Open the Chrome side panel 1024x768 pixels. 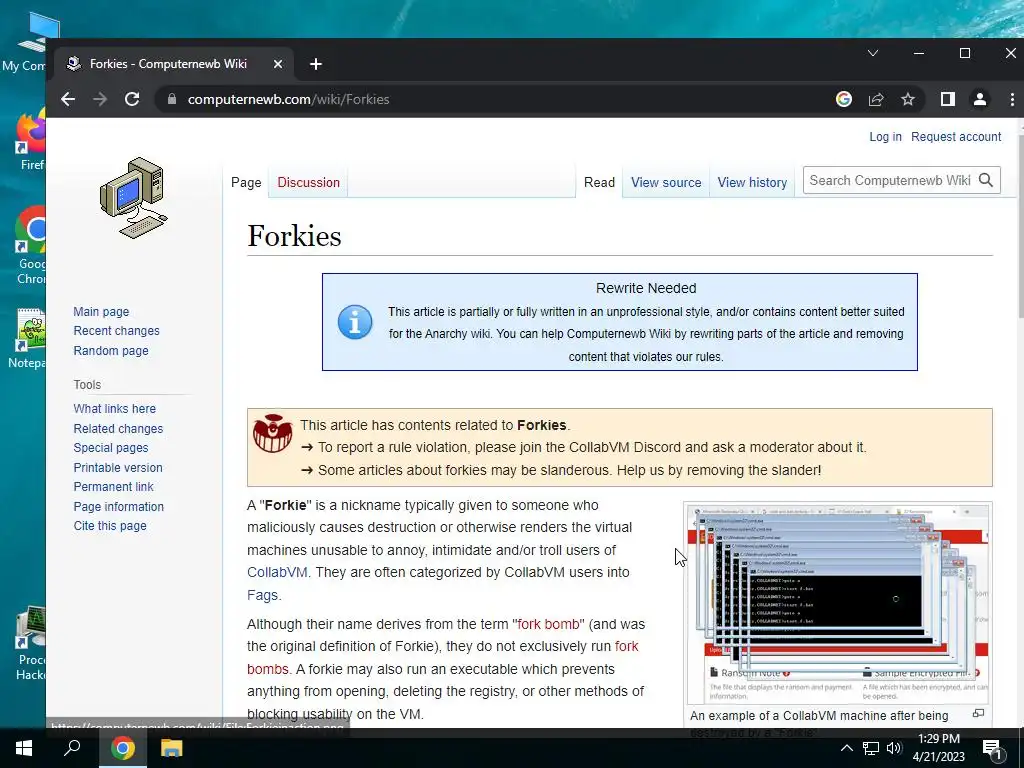tap(948, 99)
